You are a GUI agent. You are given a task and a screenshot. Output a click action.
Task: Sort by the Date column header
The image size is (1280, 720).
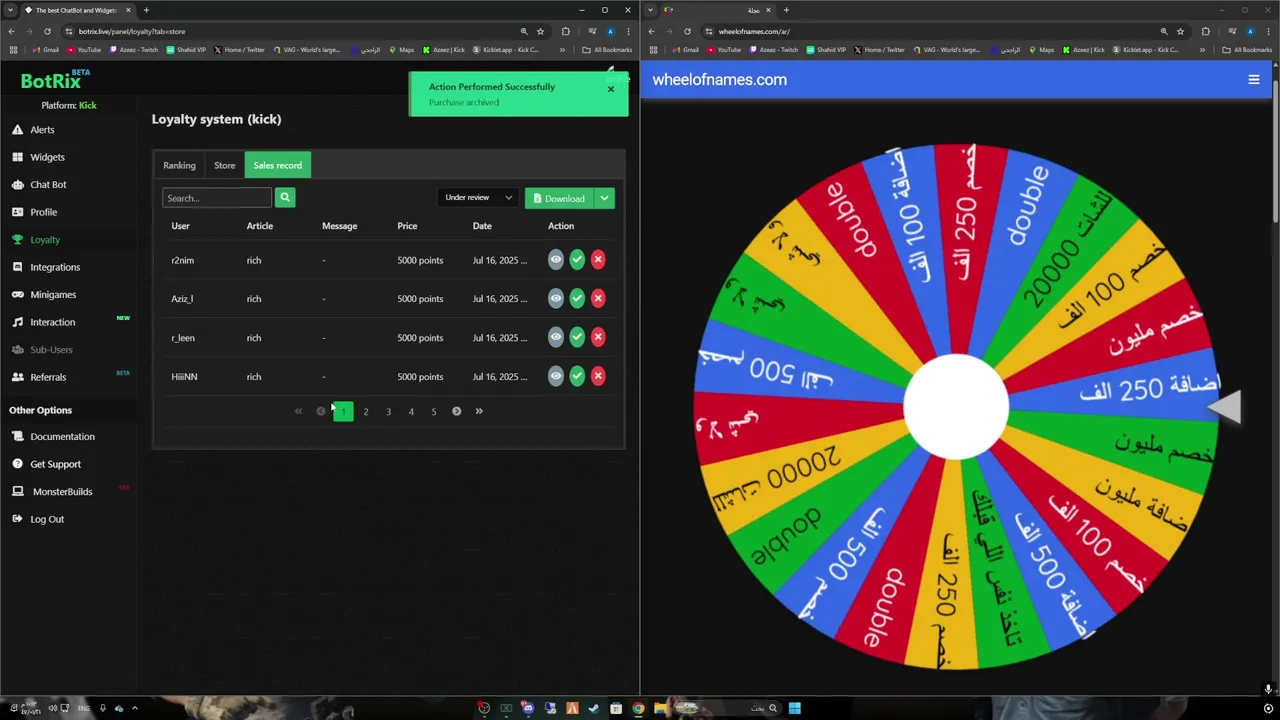click(482, 226)
